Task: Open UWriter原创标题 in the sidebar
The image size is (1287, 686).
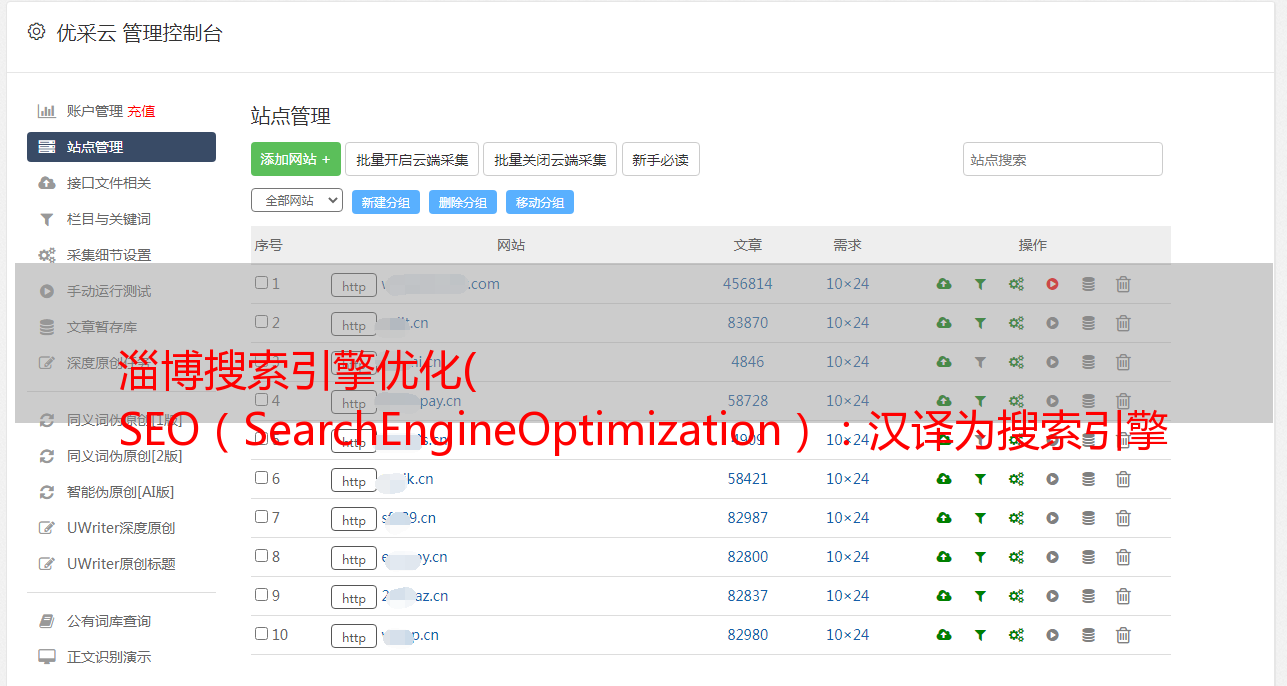Action: (121, 564)
